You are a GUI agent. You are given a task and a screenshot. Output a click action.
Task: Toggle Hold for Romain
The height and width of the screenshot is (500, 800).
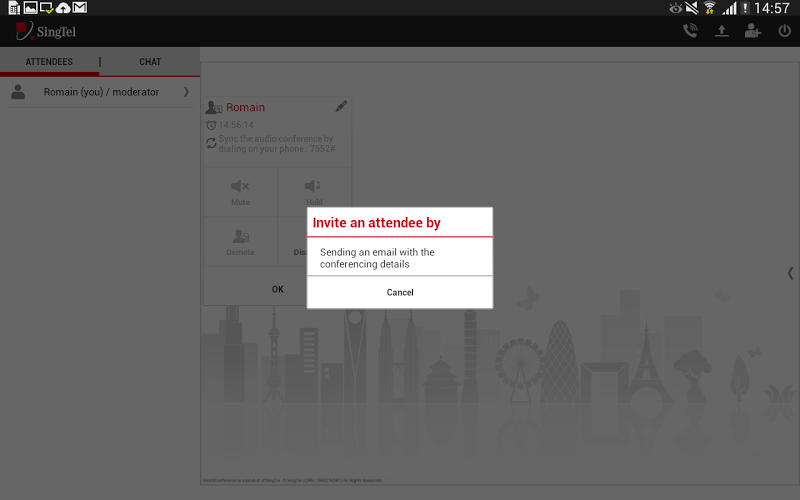(314, 192)
